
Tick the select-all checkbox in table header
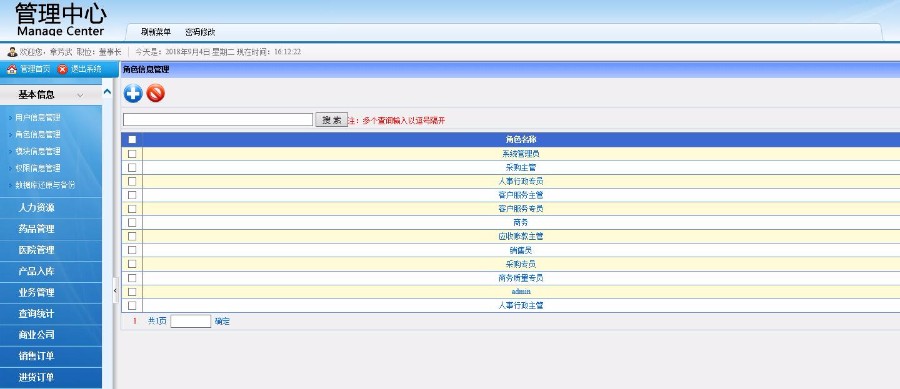[x=133, y=139]
